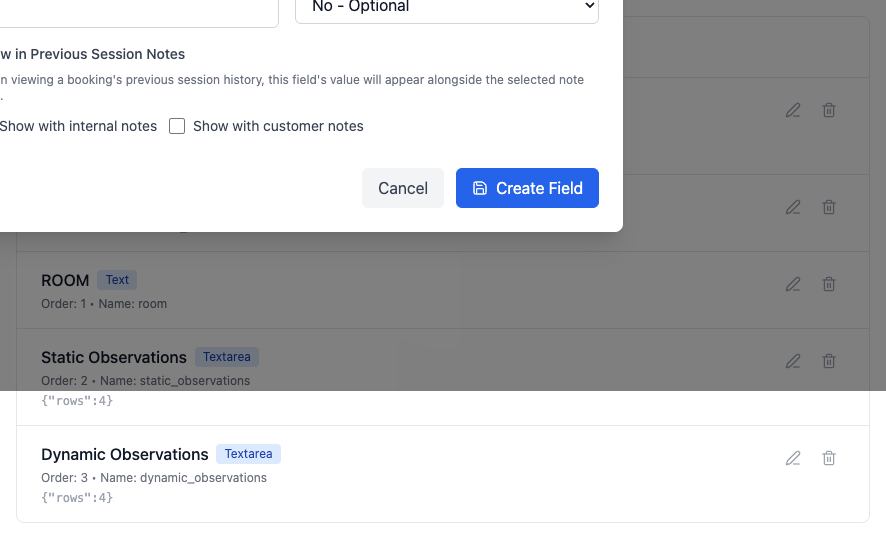Delete the Dynamic Observations field
The image size is (886, 539).
coord(829,458)
